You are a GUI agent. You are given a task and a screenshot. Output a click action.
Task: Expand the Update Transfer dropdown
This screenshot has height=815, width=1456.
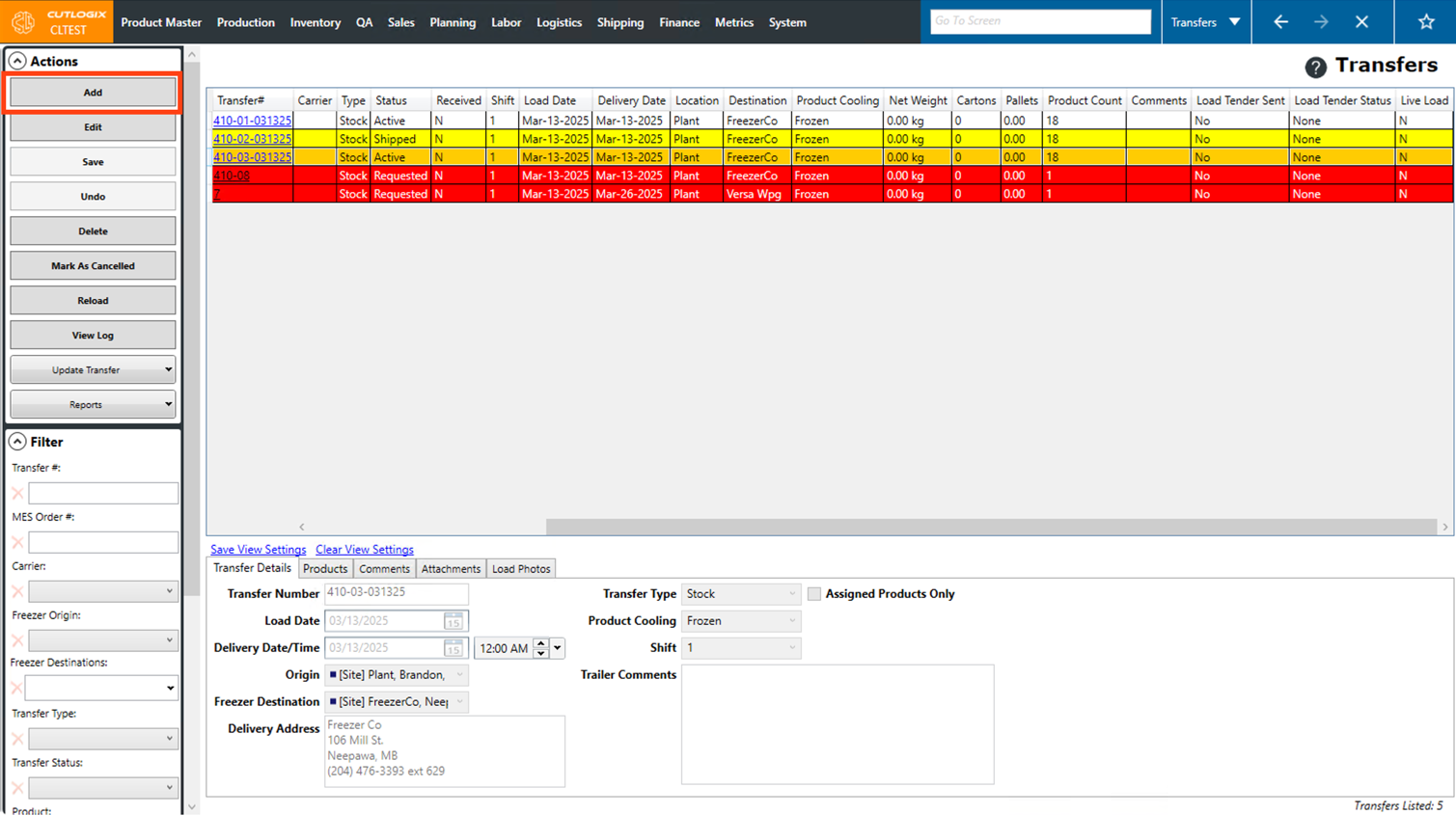[93, 369]
